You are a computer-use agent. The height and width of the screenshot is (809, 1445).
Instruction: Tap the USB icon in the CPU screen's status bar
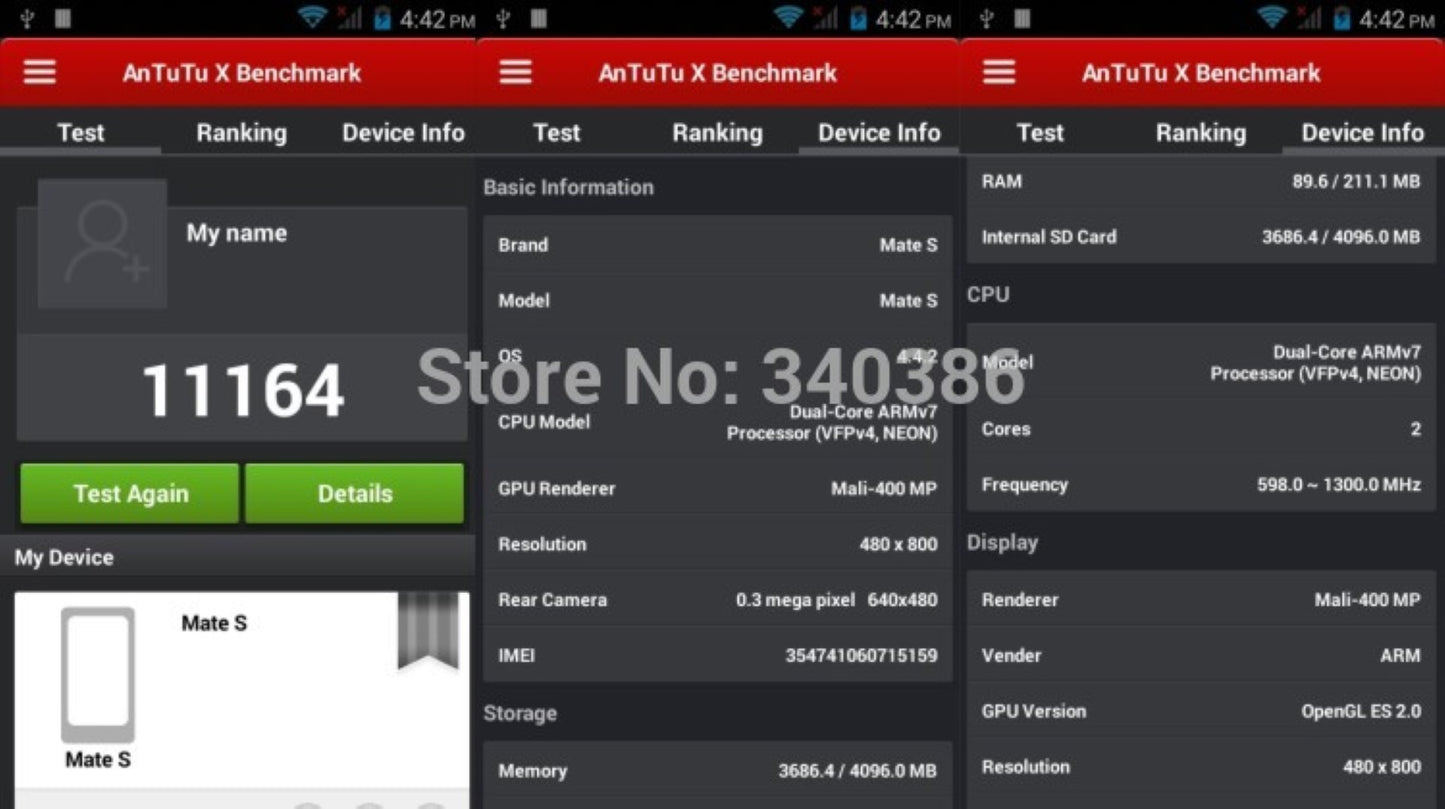987,18
